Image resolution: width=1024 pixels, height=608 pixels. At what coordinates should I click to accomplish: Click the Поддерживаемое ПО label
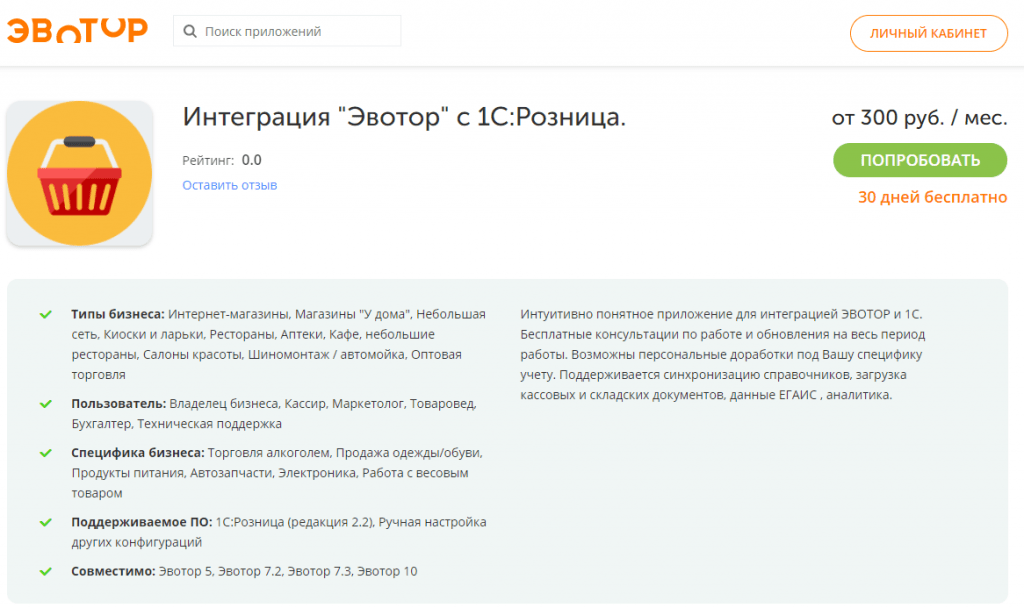coord(142,522)
